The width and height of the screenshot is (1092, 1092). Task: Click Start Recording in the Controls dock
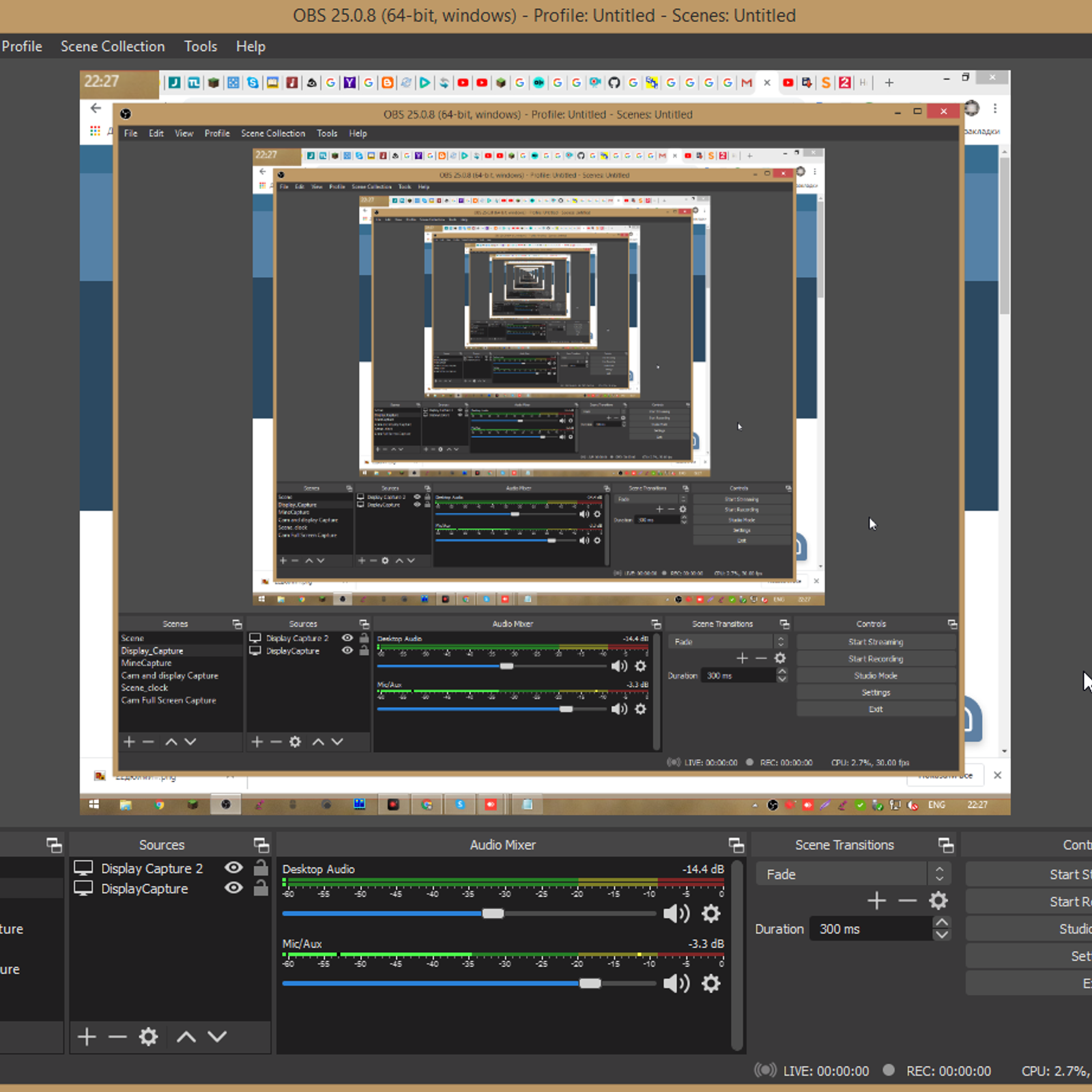pos(1029,902)
